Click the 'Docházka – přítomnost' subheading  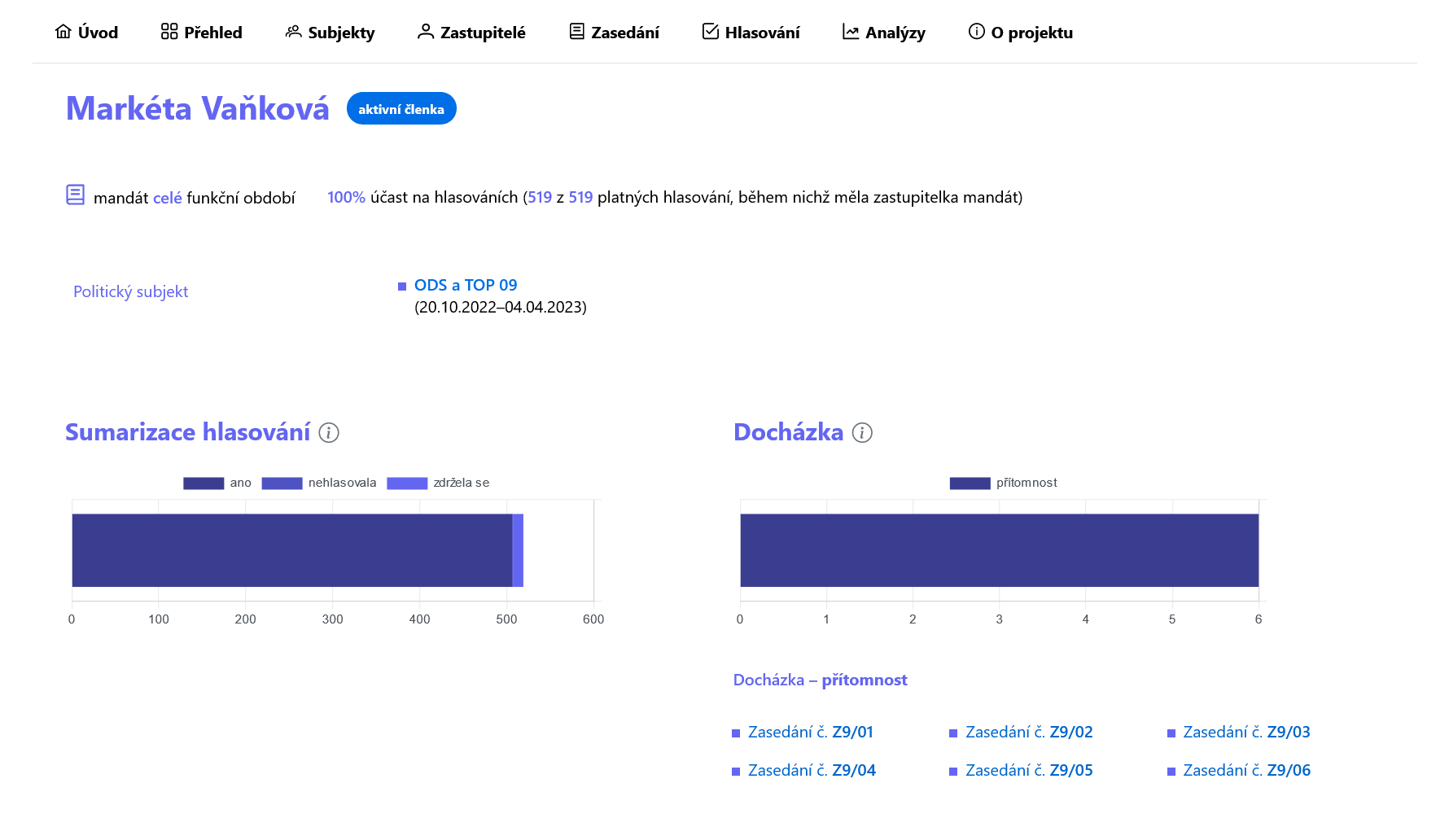(820, 680)
